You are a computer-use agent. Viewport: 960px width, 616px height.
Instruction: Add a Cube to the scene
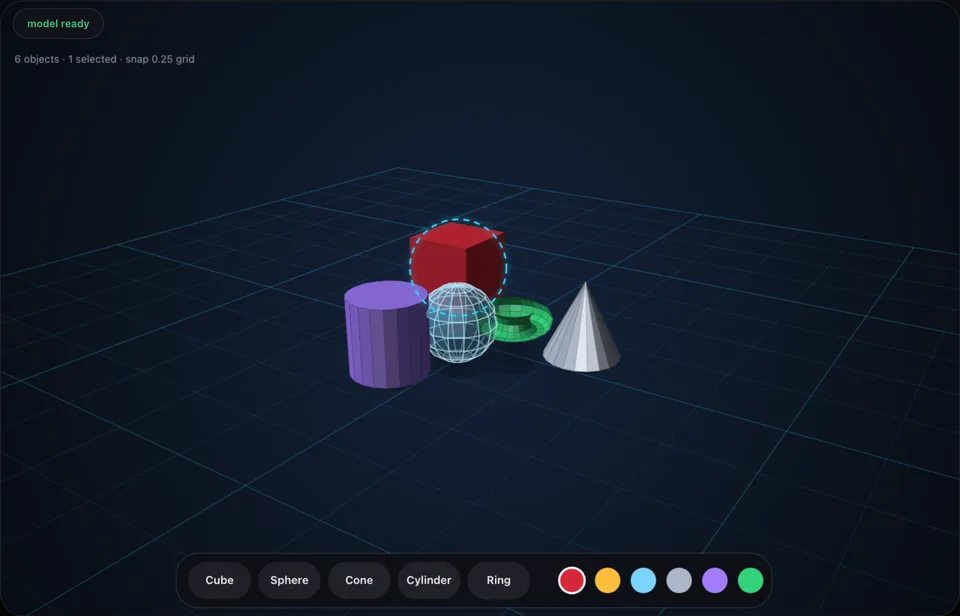[x=219, y=580]
